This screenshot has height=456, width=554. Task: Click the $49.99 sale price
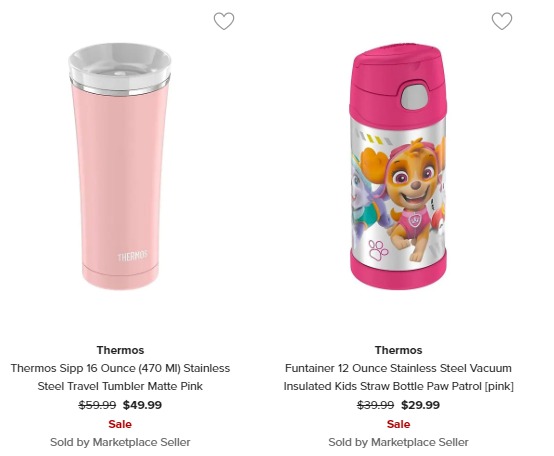coord(142,405)
